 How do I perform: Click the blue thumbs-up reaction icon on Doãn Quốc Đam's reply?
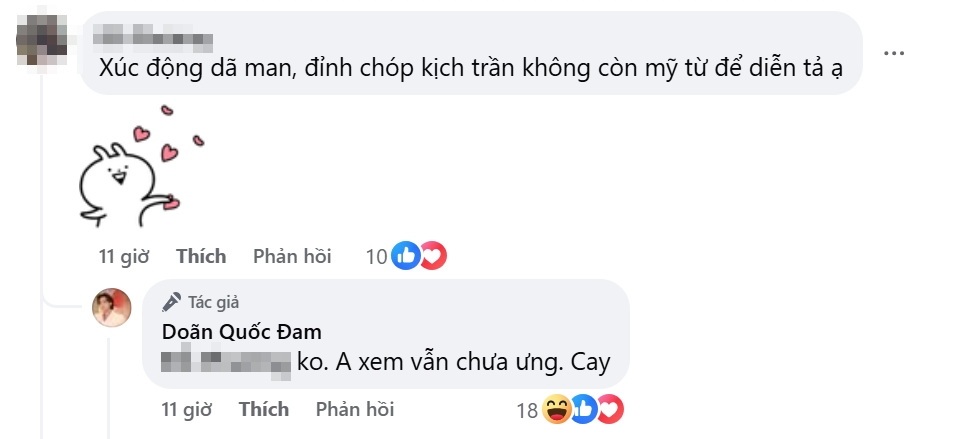point(585,408)
